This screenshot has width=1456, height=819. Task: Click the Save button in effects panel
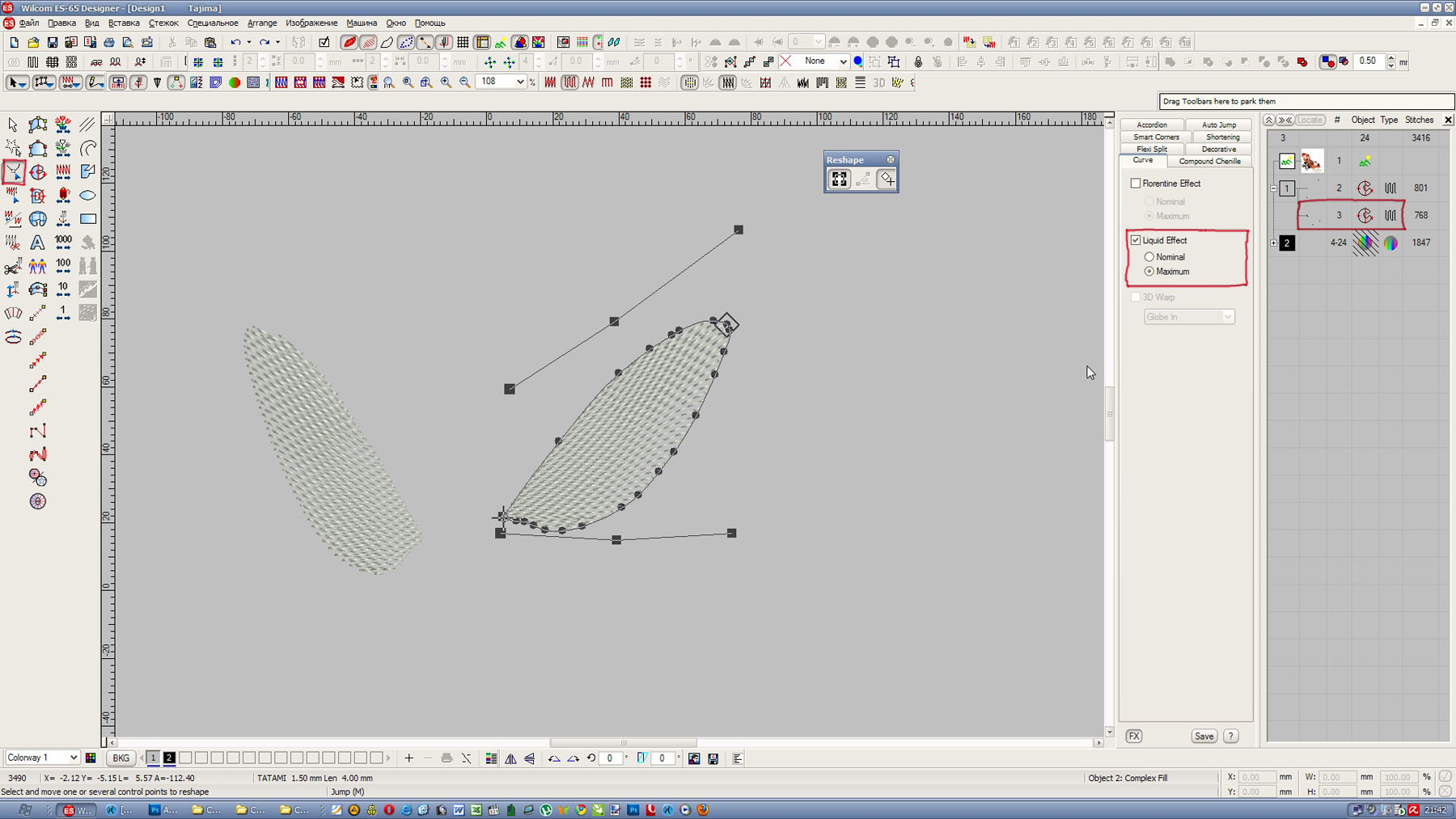pos(1204,737)
